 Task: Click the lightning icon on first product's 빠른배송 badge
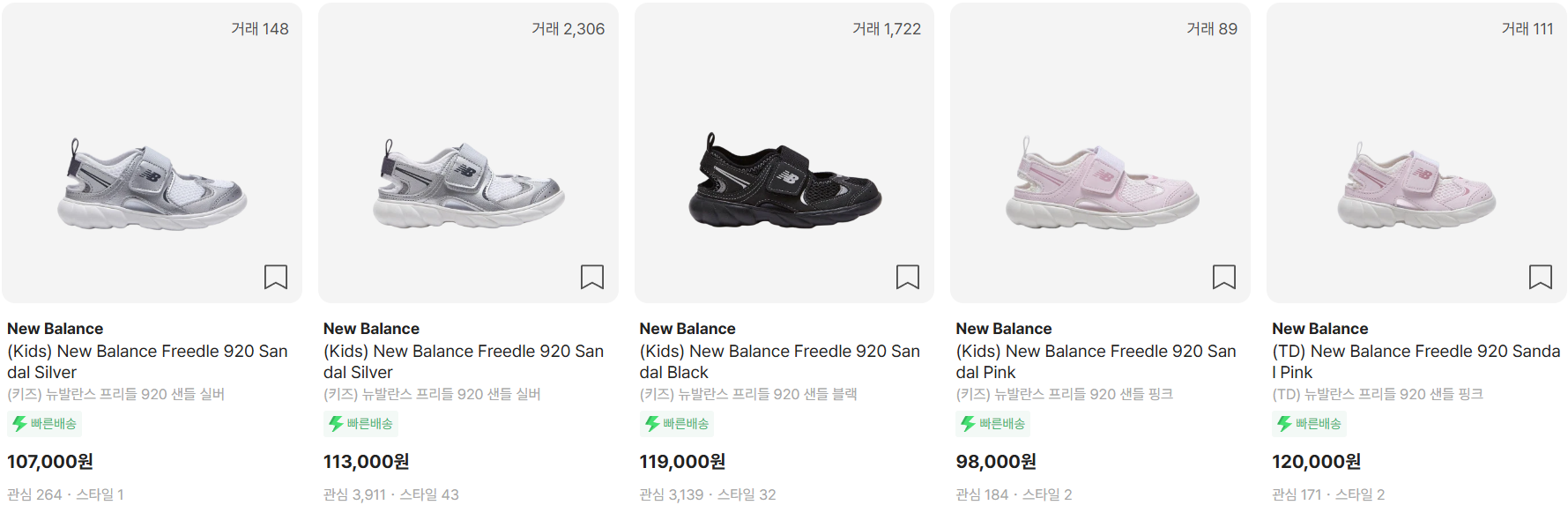click(19, 423)
